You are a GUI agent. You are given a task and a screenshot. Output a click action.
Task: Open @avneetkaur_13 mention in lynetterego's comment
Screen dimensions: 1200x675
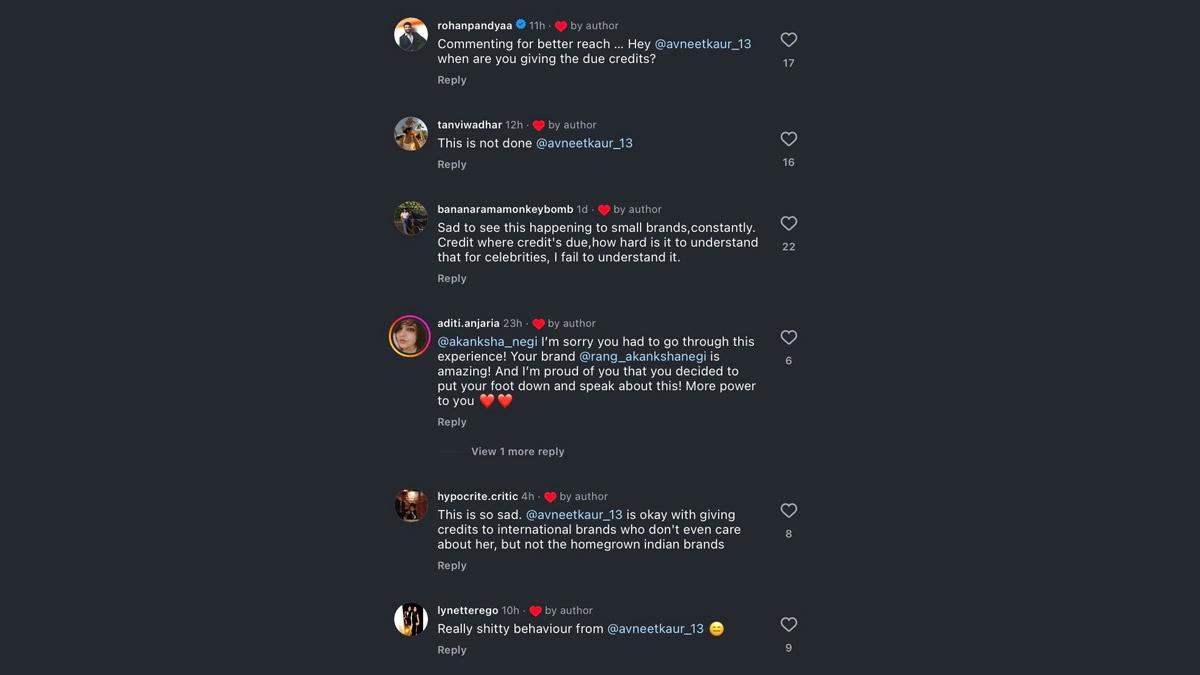click(x=655, y=629)
